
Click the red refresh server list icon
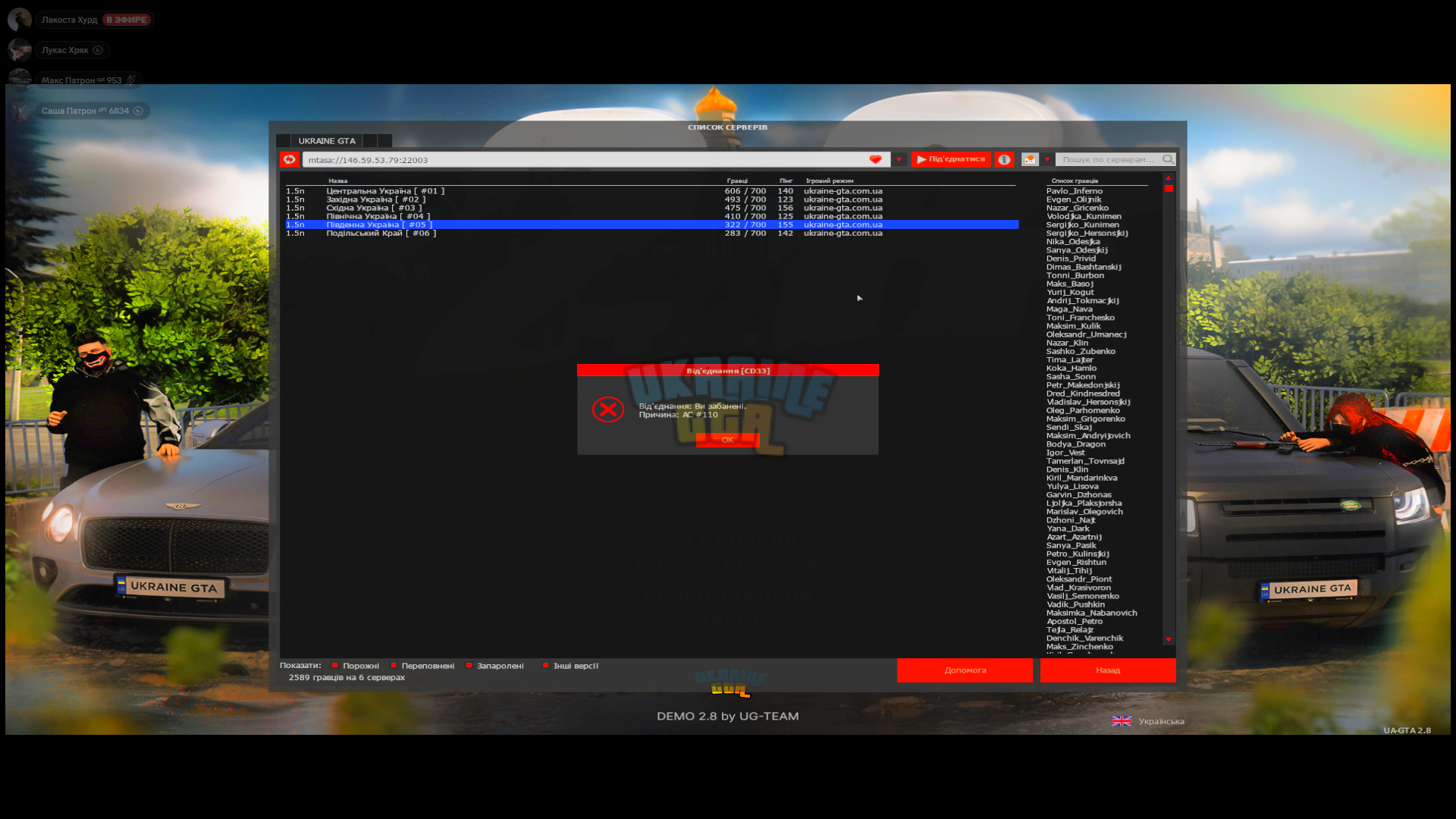[x=290, y=159]
